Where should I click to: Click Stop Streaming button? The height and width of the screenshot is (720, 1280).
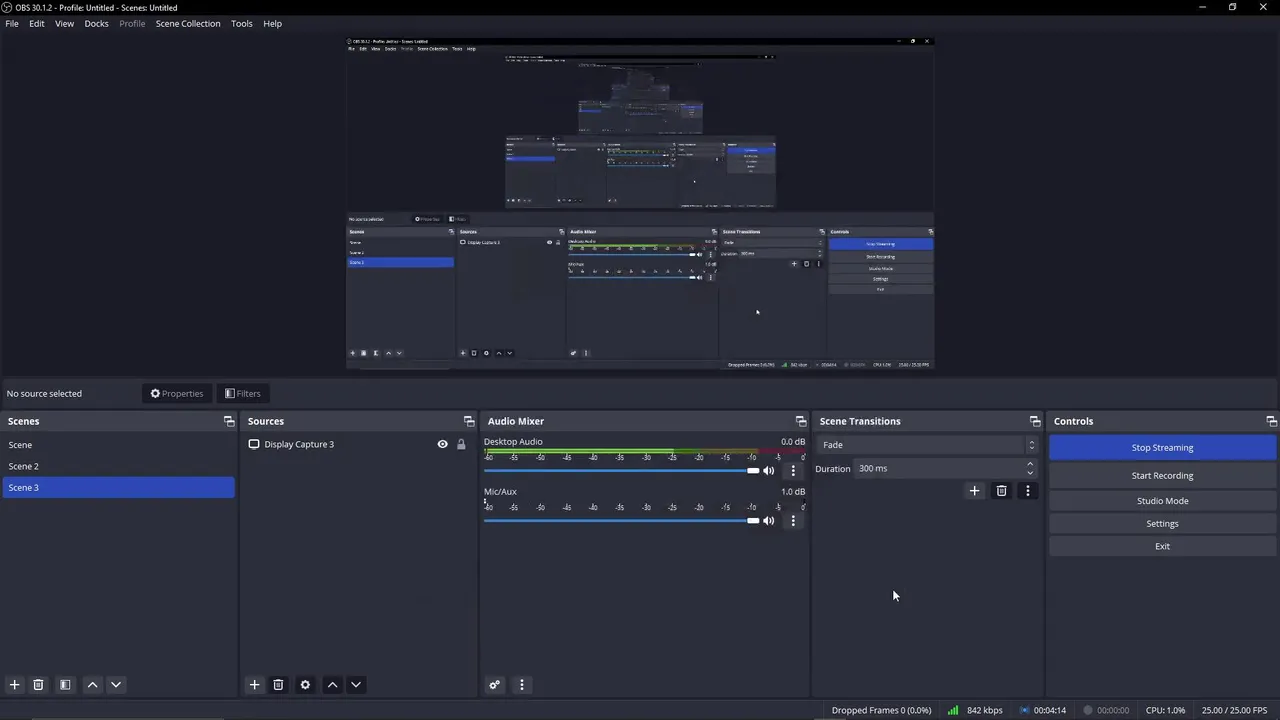pos(1162,447)
